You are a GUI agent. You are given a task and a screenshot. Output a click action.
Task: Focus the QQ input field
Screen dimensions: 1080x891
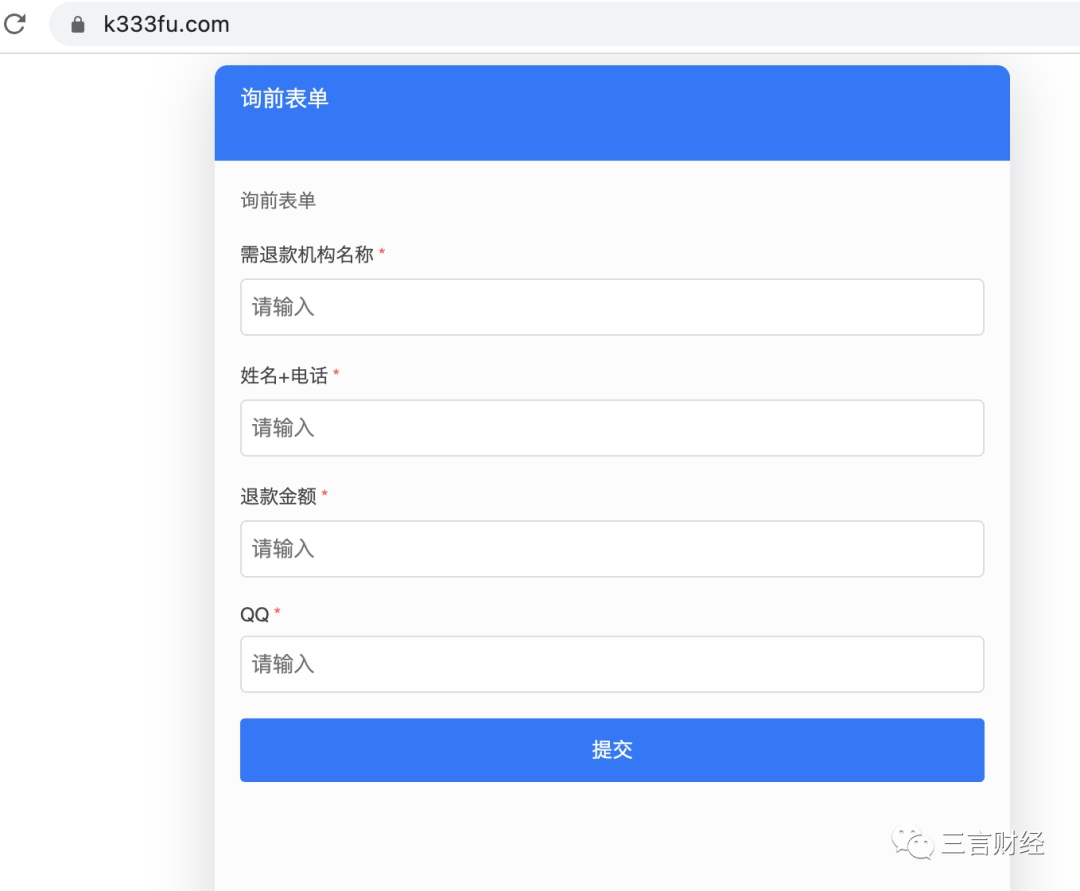612,664
